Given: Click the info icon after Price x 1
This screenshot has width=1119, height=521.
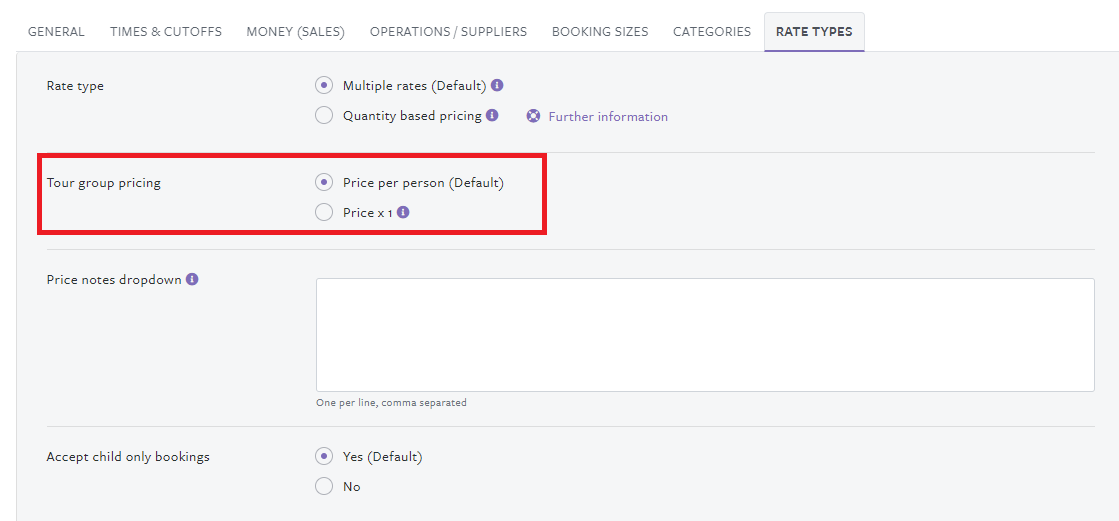Looking at the screenshot, I should coord(403,212).
